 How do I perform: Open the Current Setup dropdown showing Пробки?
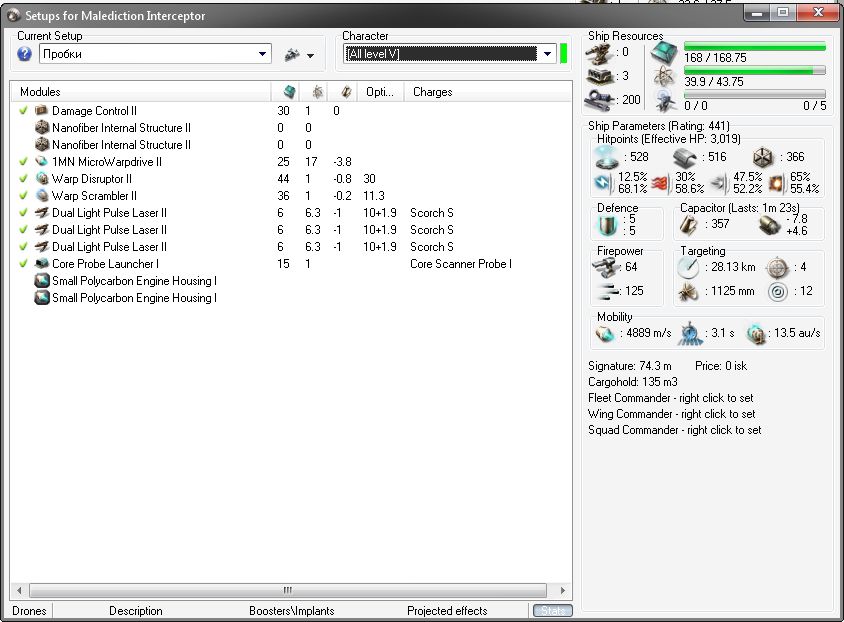[x=155, y=54]
